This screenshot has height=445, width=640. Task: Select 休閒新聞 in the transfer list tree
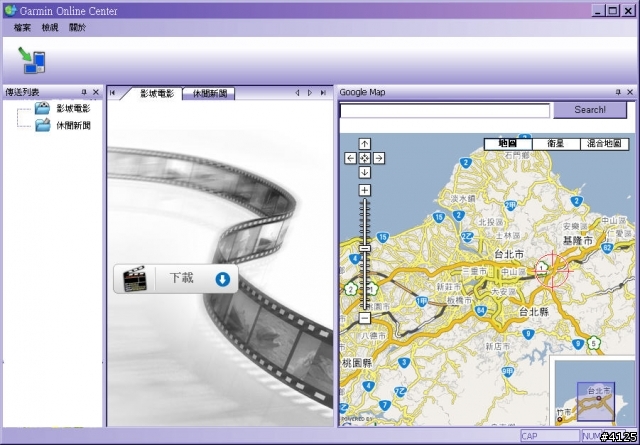[73, 125]
